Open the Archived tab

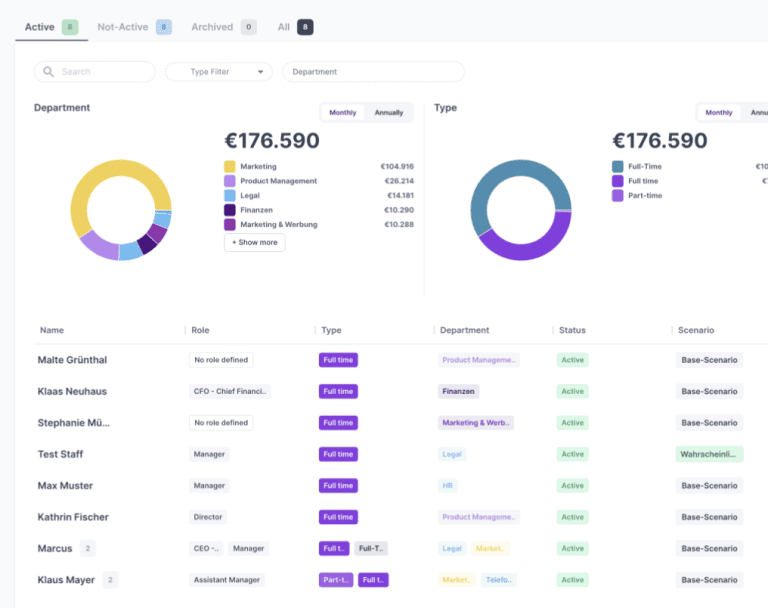pos(224,27)
